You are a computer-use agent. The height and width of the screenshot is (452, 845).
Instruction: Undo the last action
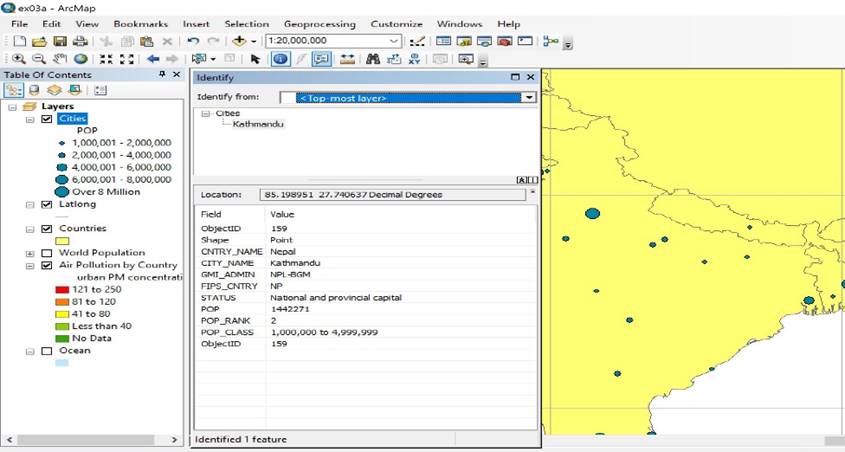click(x=193, y=41)
